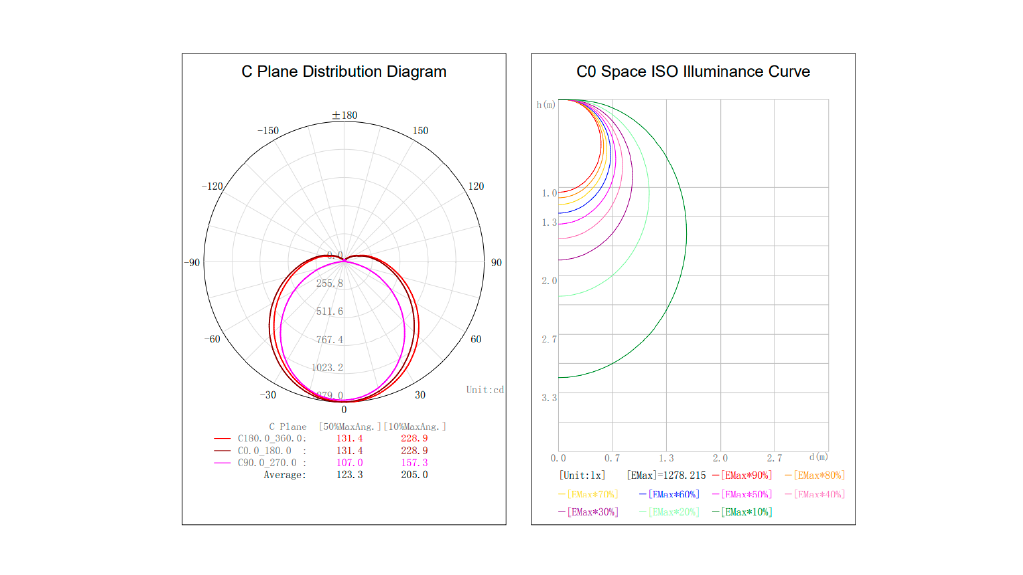This screenshot has width=1023, height=575.
Task: Click the [EMax]=1278.215 value label
Action: click(665, 475)
